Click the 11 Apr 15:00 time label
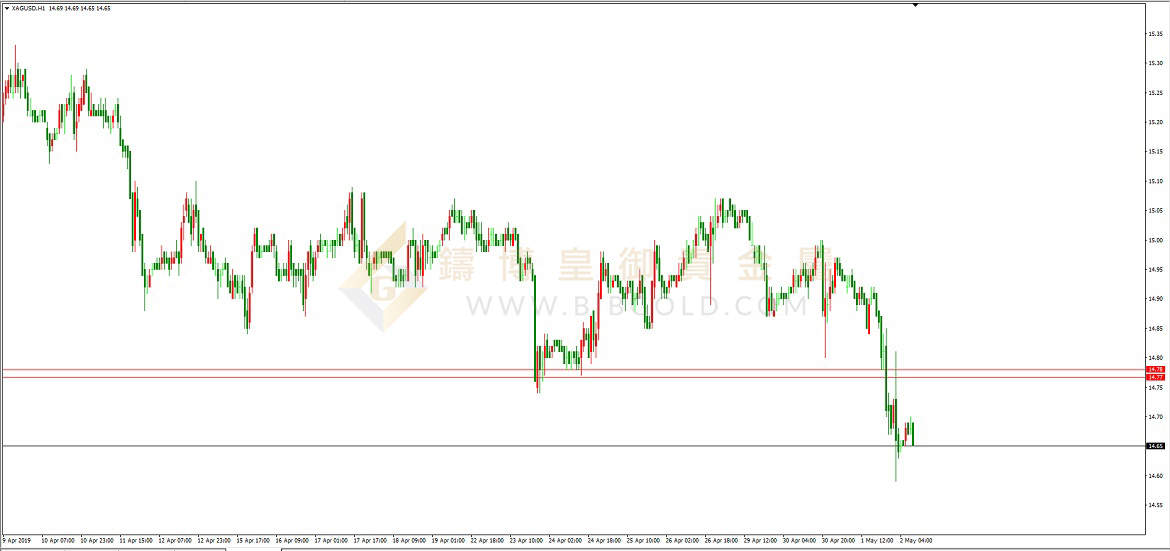This screenshot has width=1170, height=551. coord(134,539)
